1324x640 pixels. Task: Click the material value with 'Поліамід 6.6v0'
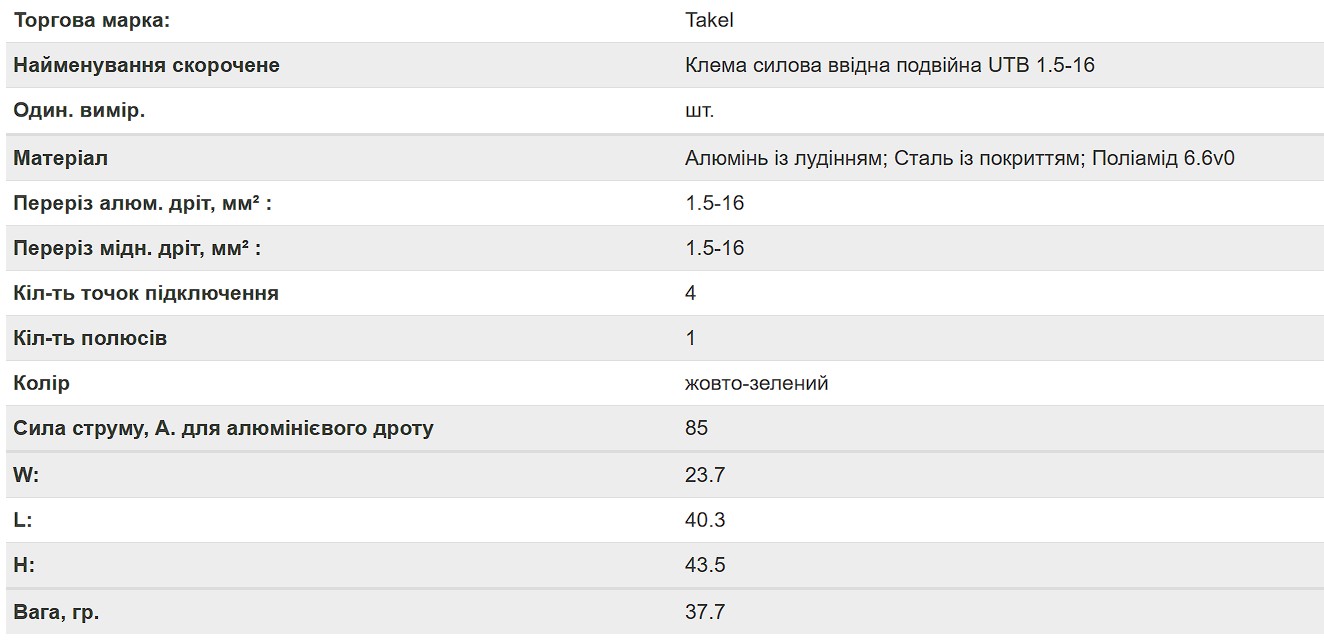coord(960,158)
